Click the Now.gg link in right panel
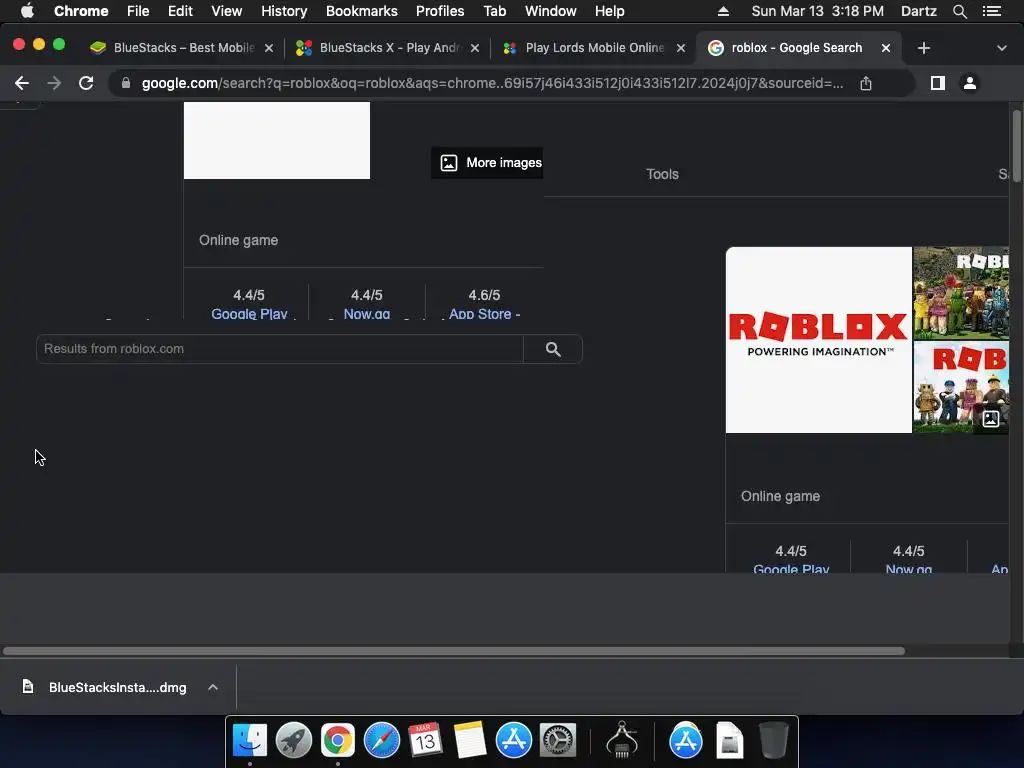The height and width of the screenshot is (768, 1024). [x=908, y=569]
